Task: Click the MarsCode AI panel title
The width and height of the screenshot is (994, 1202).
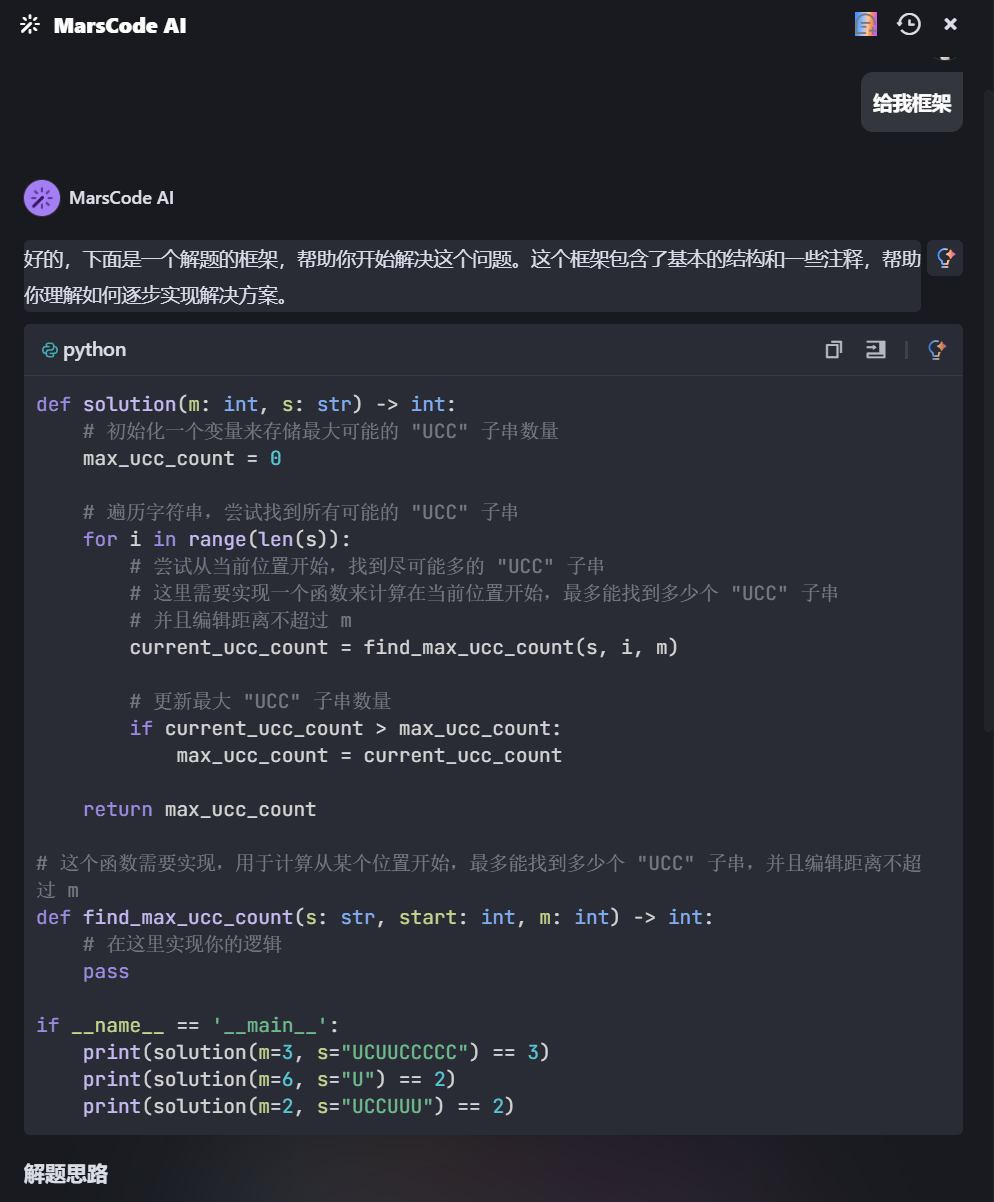Action: point(120,25)
